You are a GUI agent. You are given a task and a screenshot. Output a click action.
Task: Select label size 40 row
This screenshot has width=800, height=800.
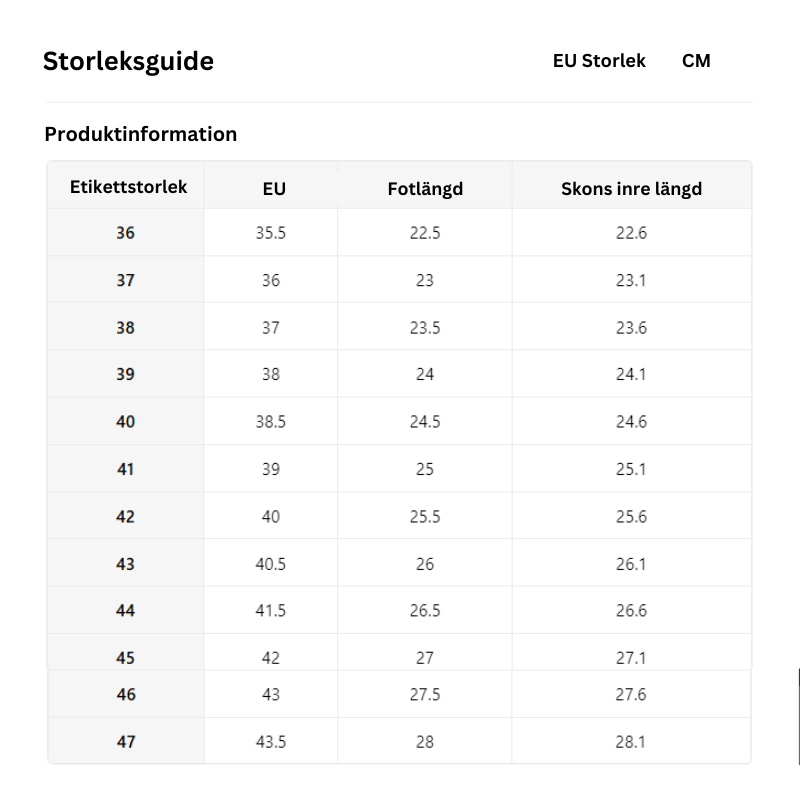399,421
